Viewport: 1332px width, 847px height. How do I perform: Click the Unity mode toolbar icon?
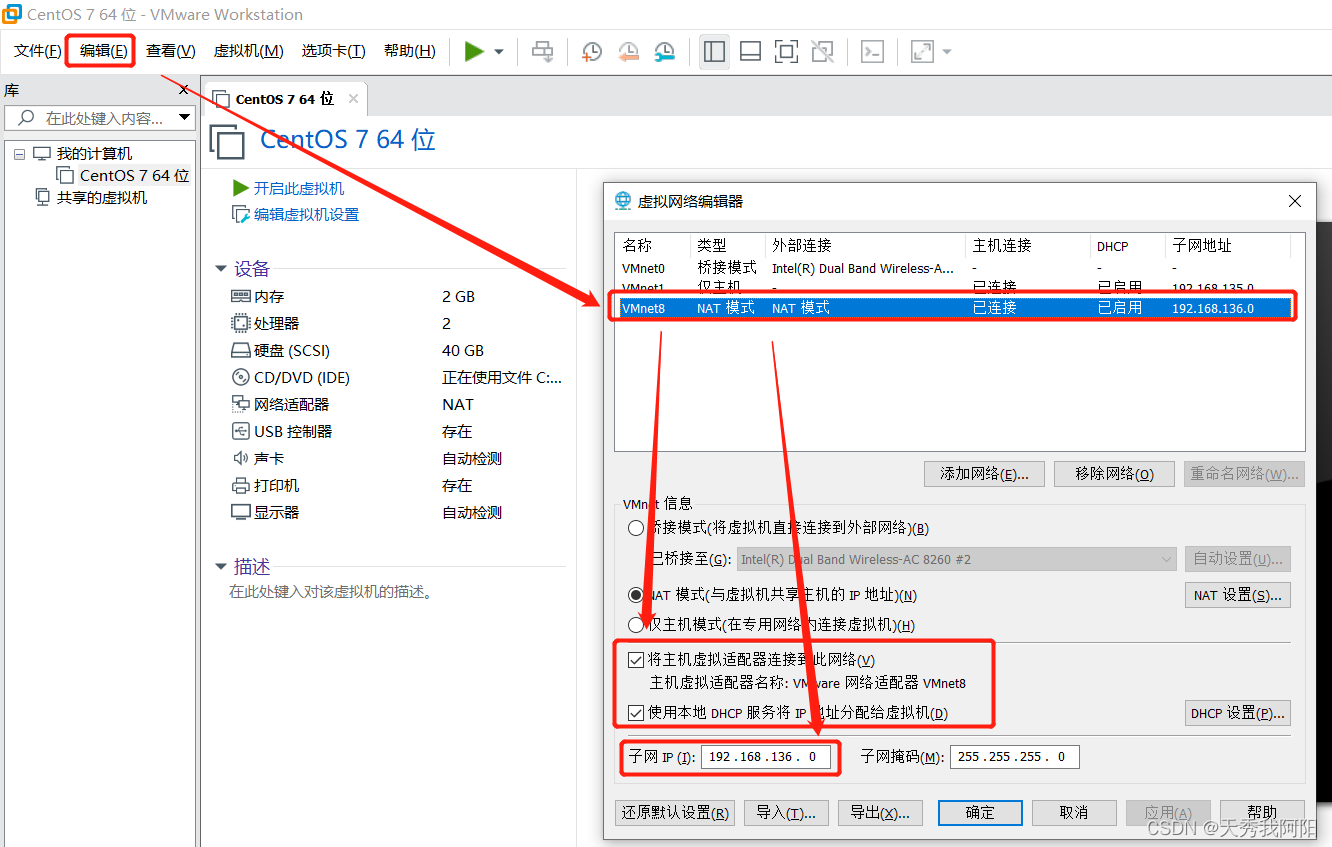822,51
